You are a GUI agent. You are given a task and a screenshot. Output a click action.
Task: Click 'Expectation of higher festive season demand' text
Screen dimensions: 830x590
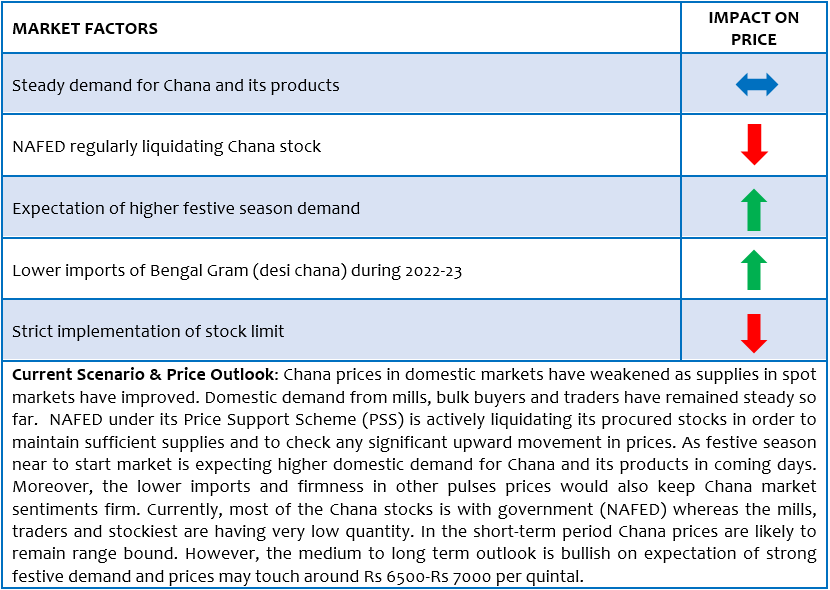tap(186, 208)
